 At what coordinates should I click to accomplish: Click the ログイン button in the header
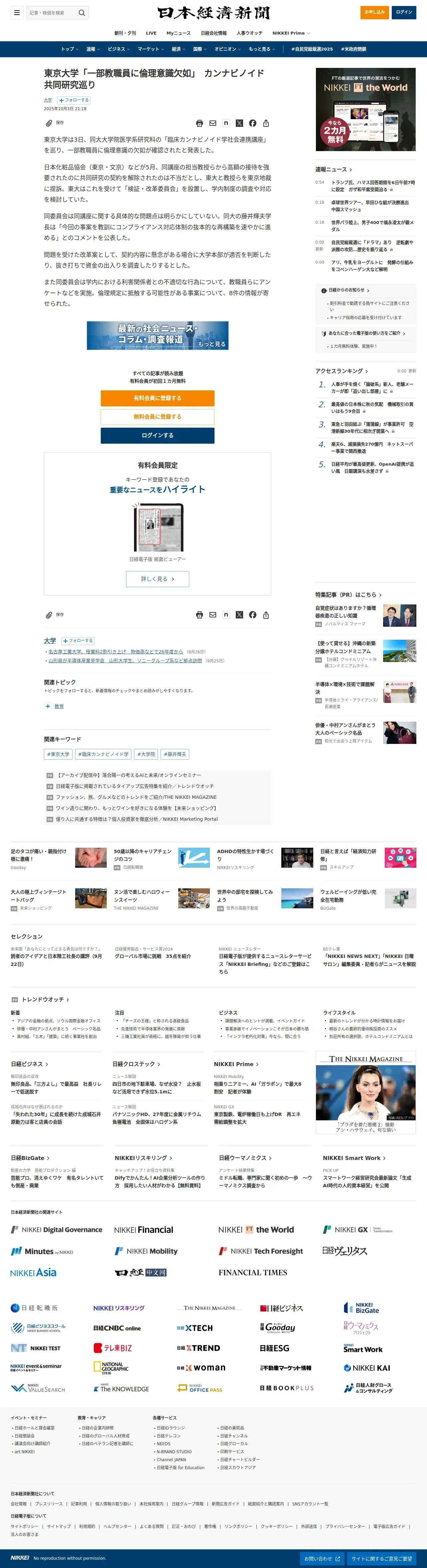pyautogui.click(x=404, y=12)
